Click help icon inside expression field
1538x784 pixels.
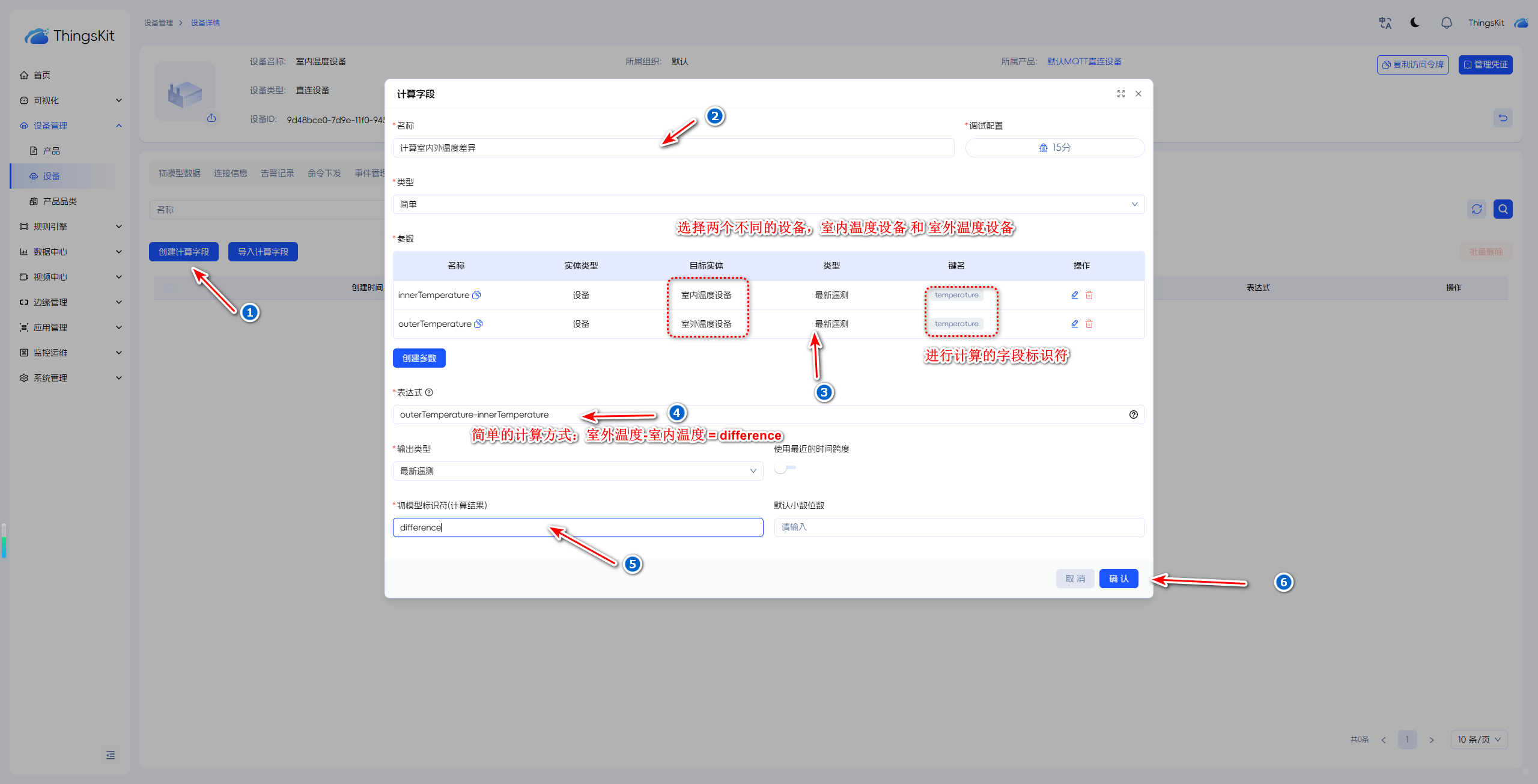click(1133, 415)
